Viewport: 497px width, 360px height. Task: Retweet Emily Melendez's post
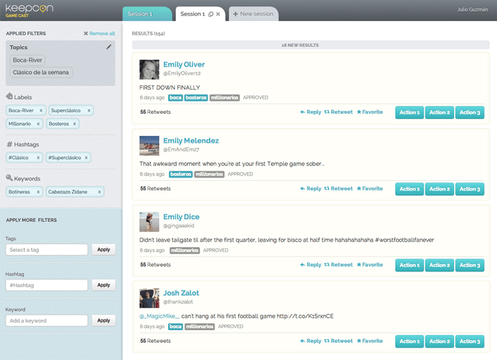pyautogui.click(x=338, y=189)
